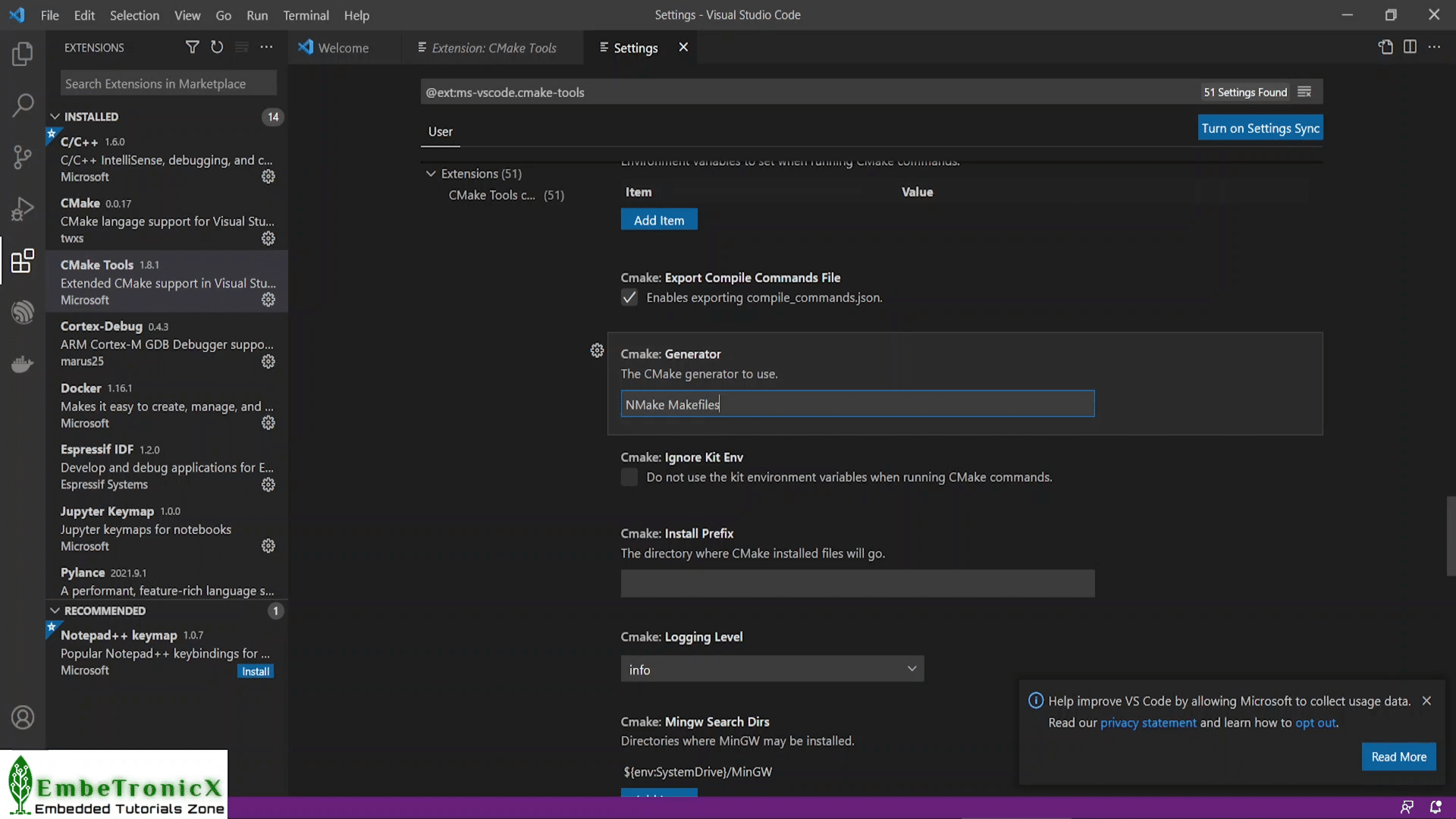The image size is (1456, 819).
Task: Open gear menu for Cortex-Debug extension
Action: pos(268,362)
